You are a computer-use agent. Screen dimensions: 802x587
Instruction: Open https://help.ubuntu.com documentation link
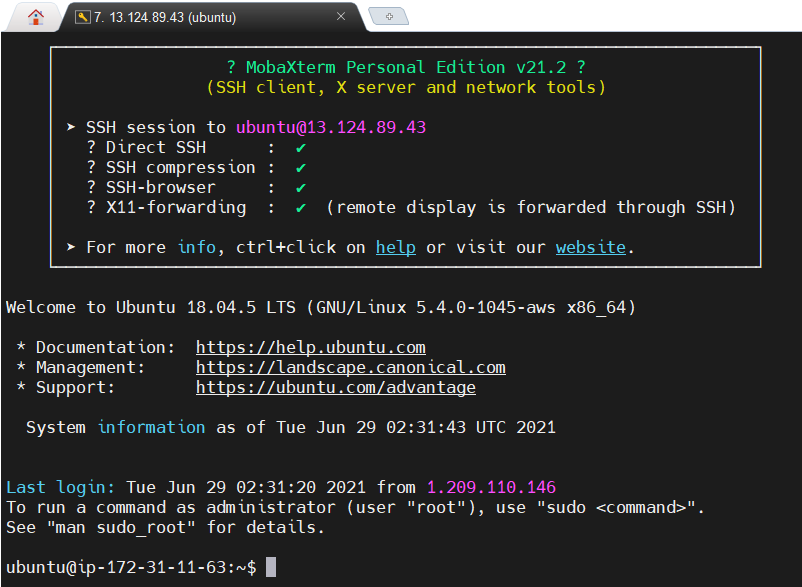310,348
